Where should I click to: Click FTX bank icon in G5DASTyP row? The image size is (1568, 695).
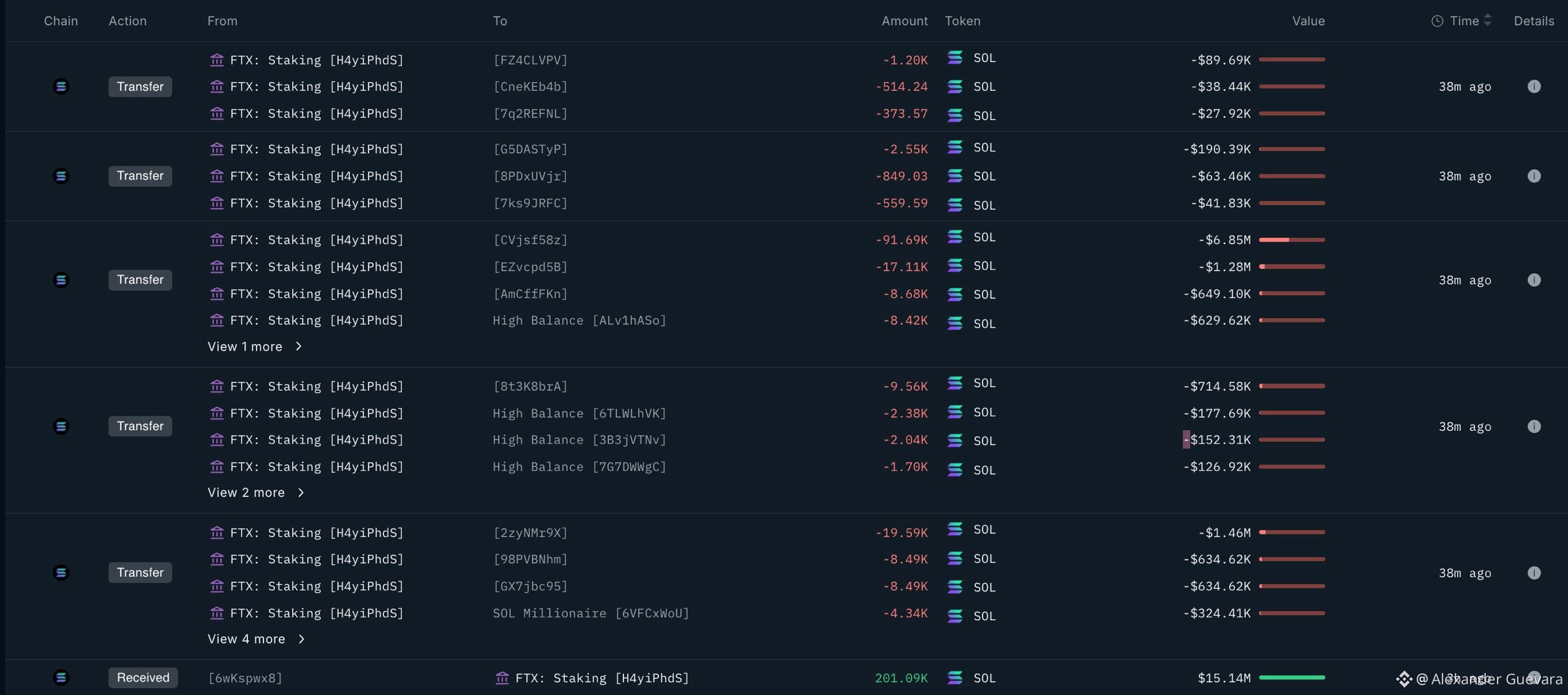(217, 149)
